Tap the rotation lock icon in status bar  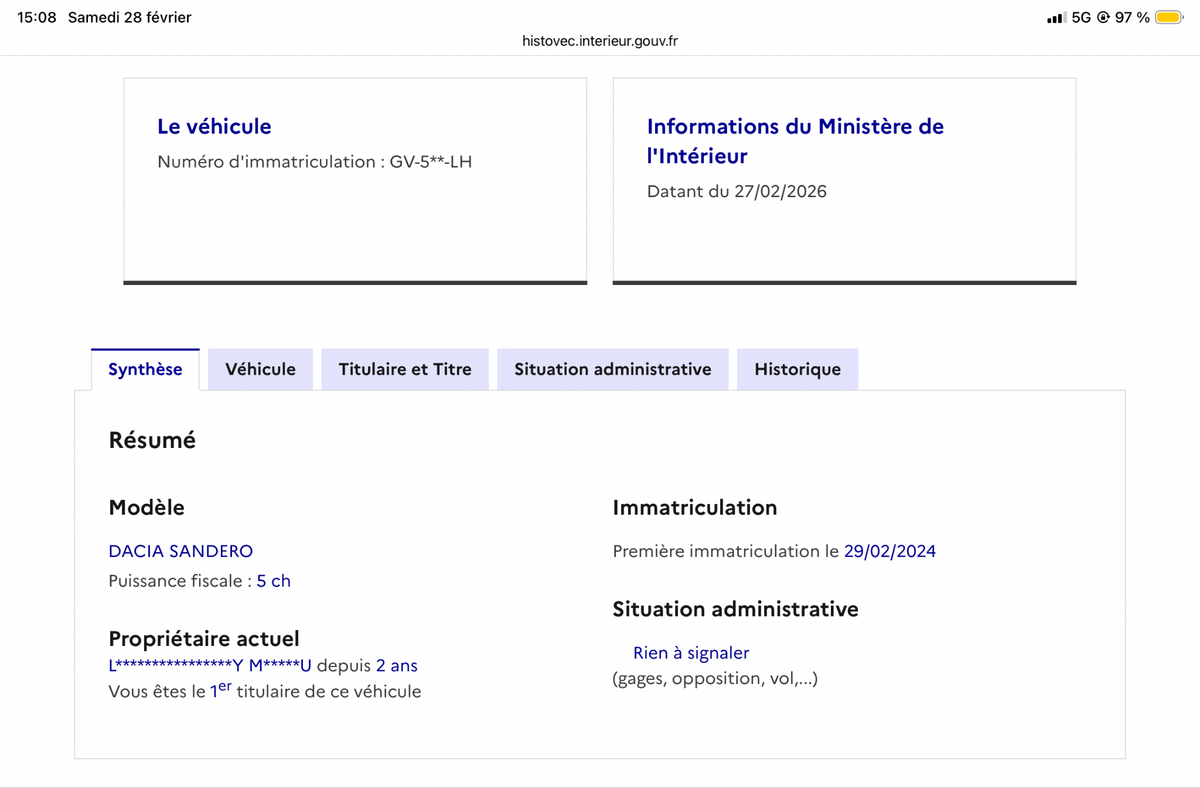coord(1103,18)
